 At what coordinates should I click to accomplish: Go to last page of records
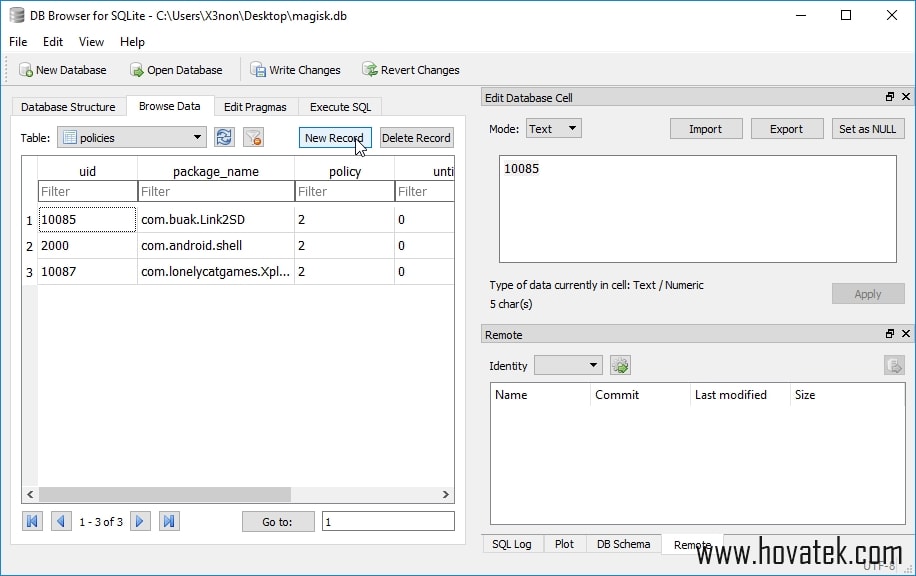pyautogui.click(x=169, y=521)
